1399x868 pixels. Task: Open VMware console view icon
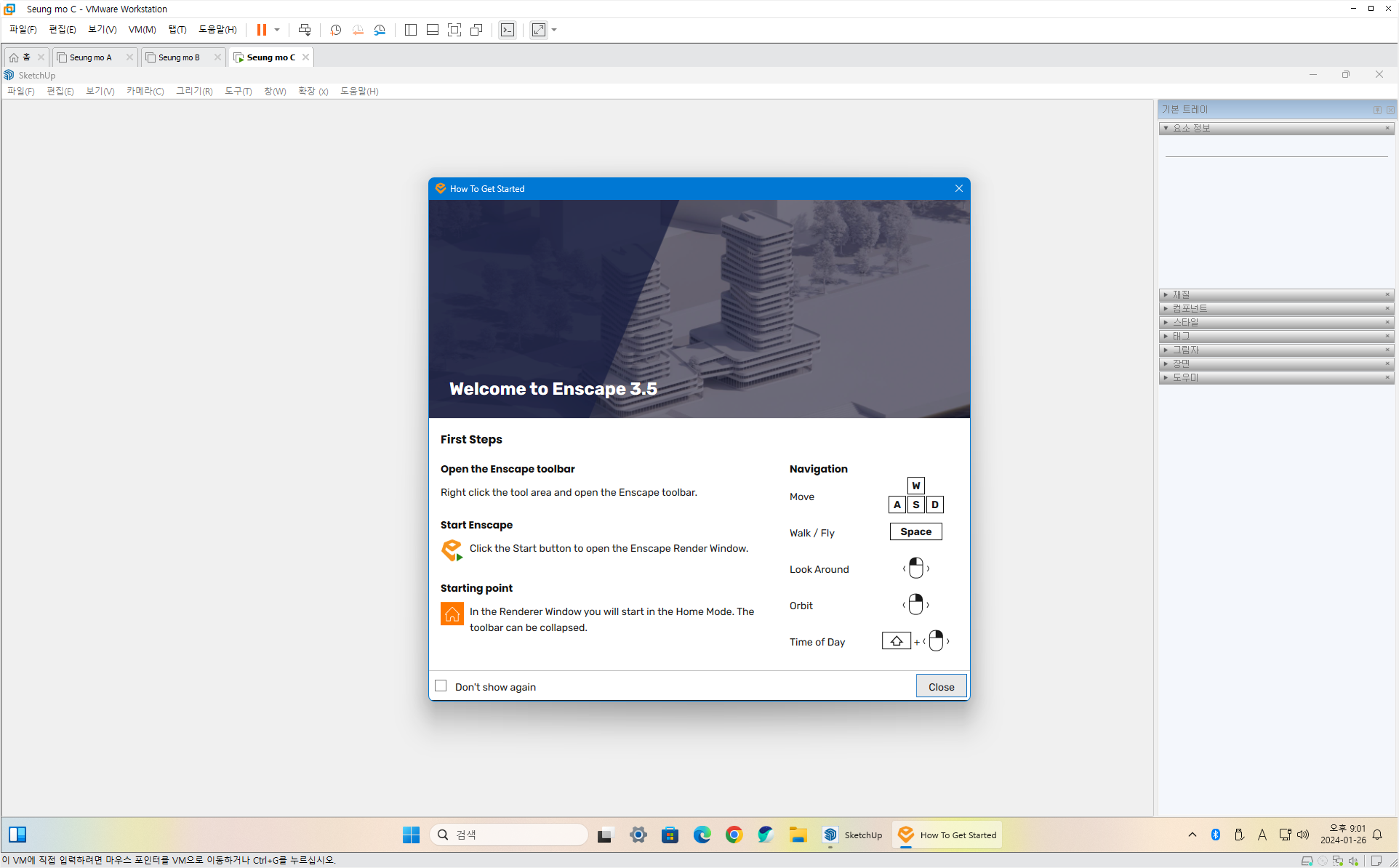(508, 30)
